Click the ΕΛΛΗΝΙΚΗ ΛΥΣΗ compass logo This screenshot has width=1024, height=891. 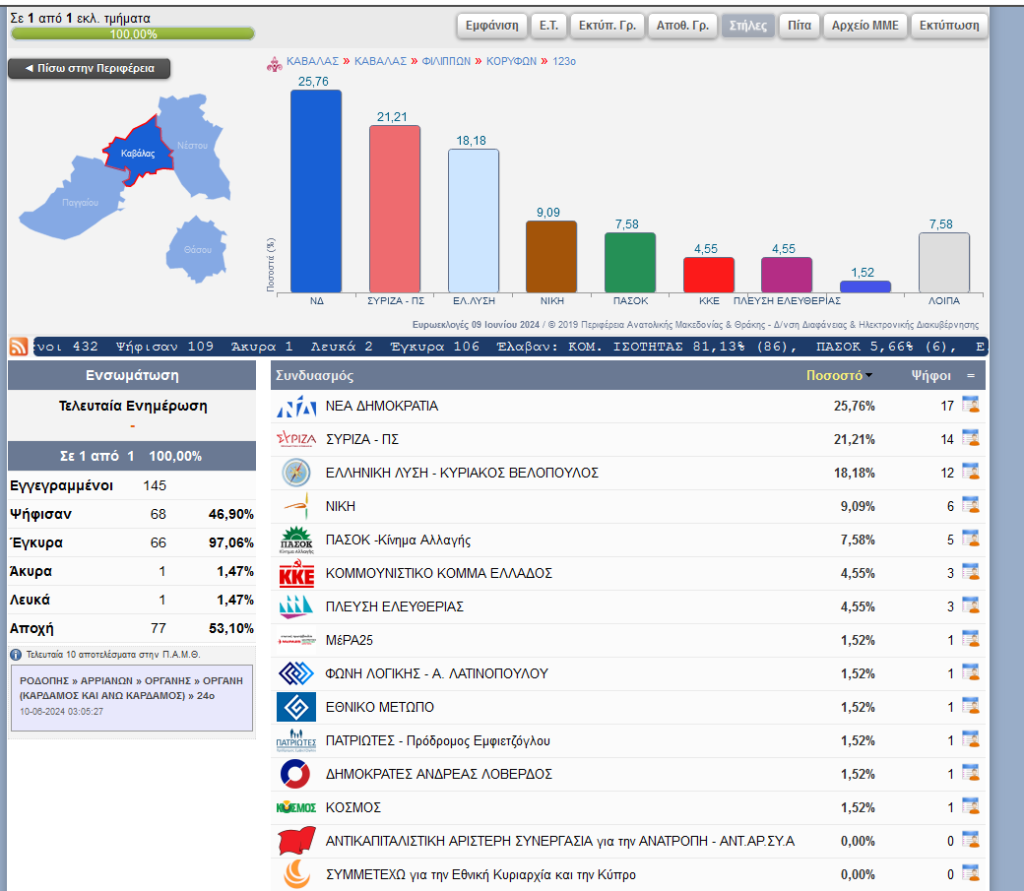pos(296,472)
